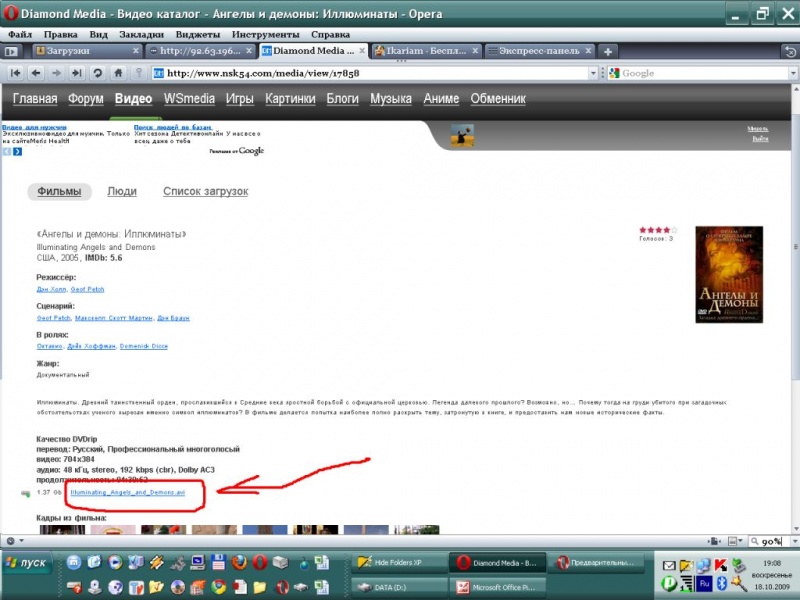
Task: Open the Закладки menu
Action: coord(141,34)
